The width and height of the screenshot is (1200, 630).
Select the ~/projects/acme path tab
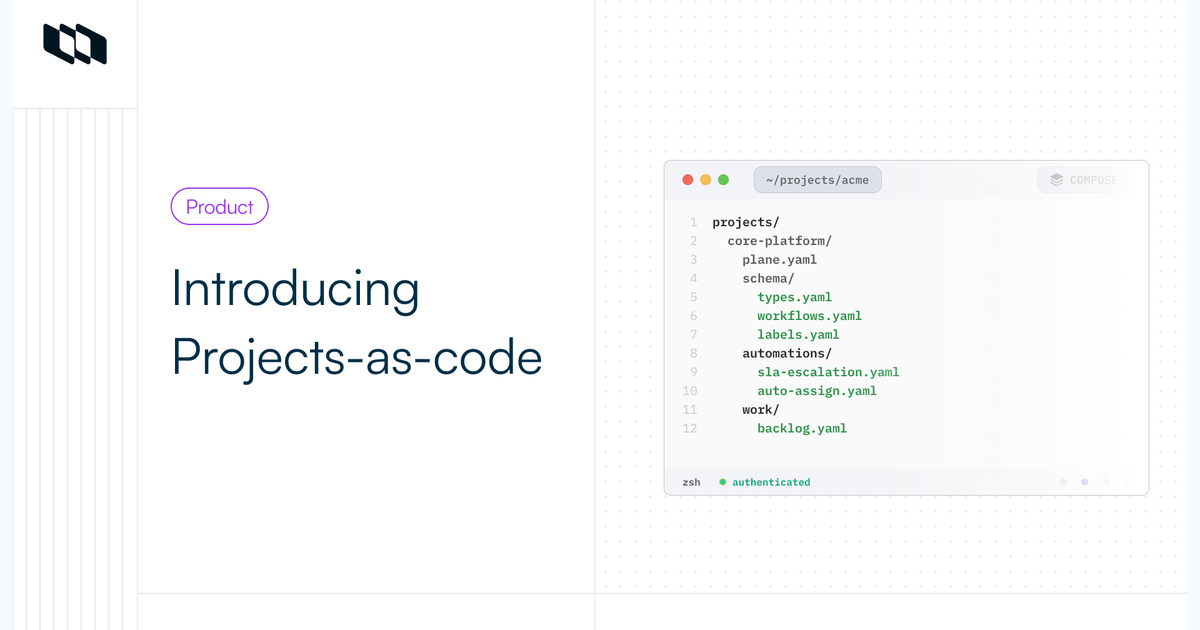coord(818,180)
